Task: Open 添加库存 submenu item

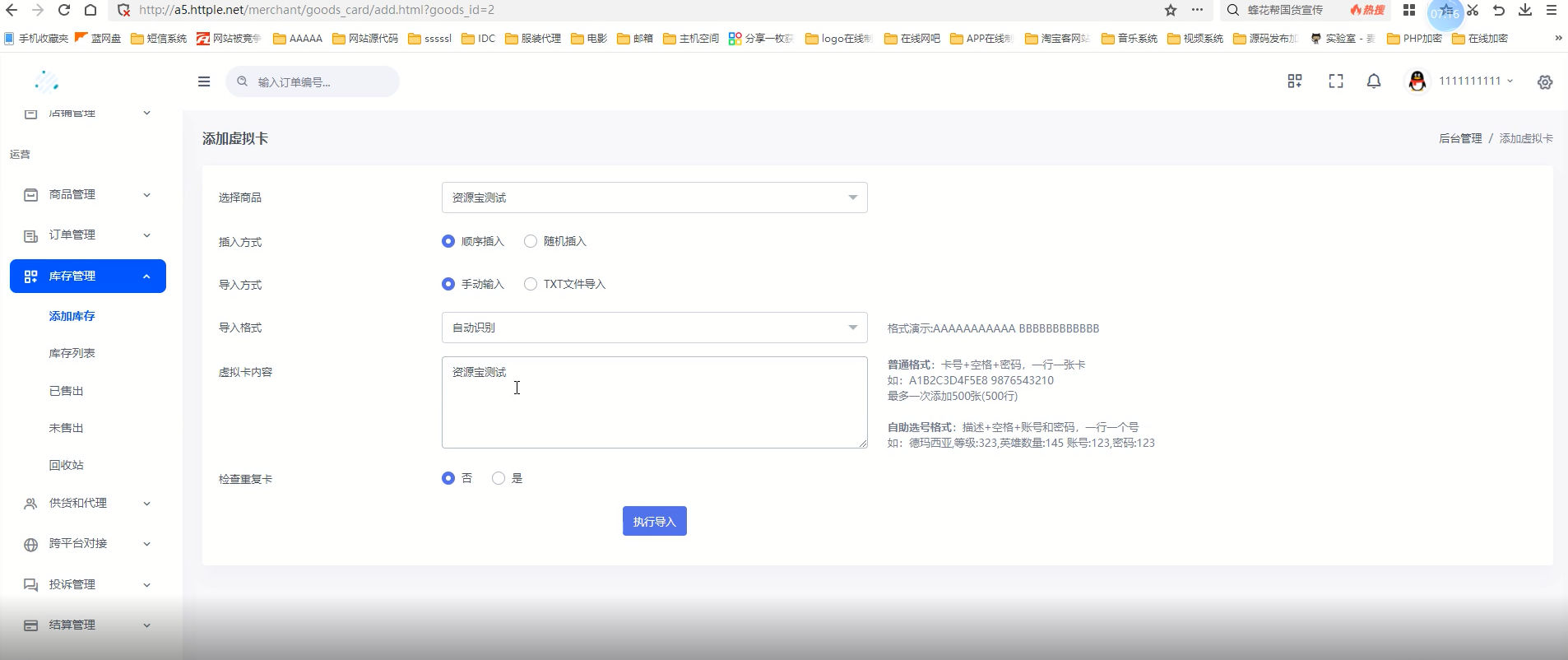Action: point(72,316)
